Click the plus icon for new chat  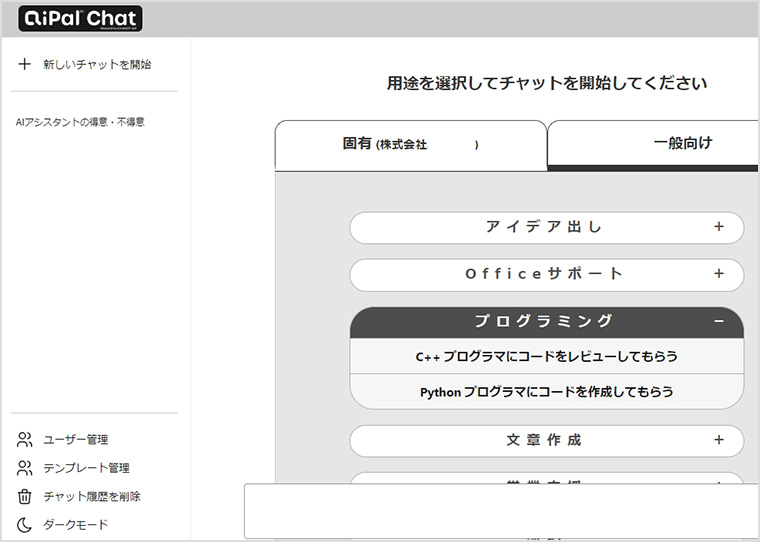coord(24,64)
